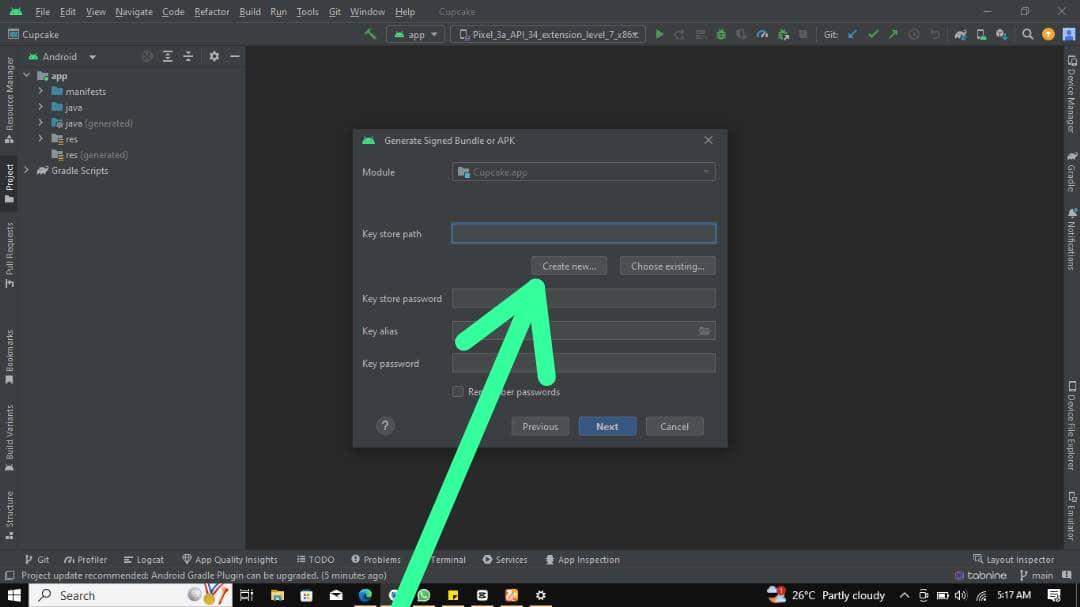Click the main Git branch in status bar
Screen dimensions: 1080x607
1036,575
